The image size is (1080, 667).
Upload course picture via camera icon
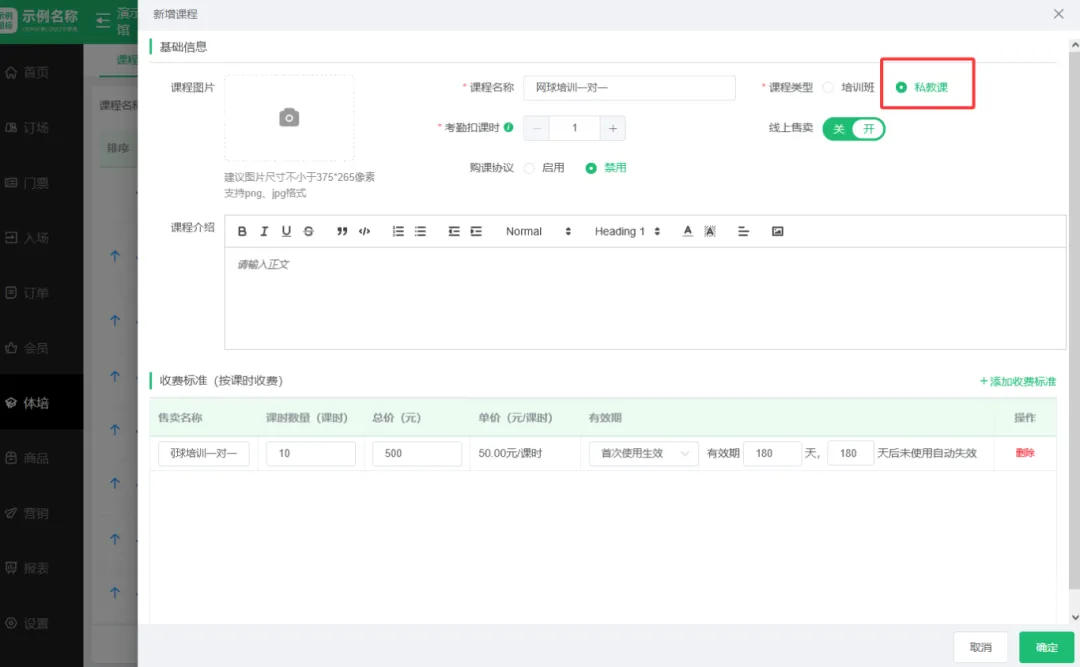[289, 118]
